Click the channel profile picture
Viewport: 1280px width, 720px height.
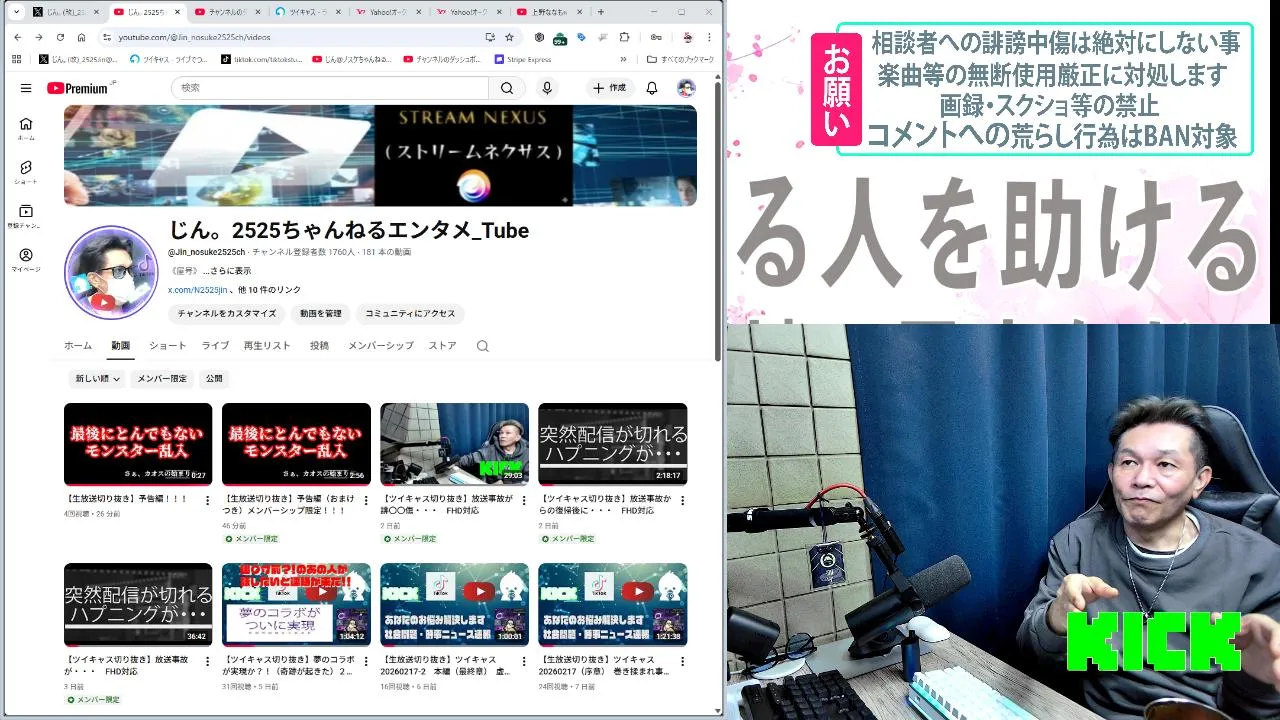[x=111, y=272]
